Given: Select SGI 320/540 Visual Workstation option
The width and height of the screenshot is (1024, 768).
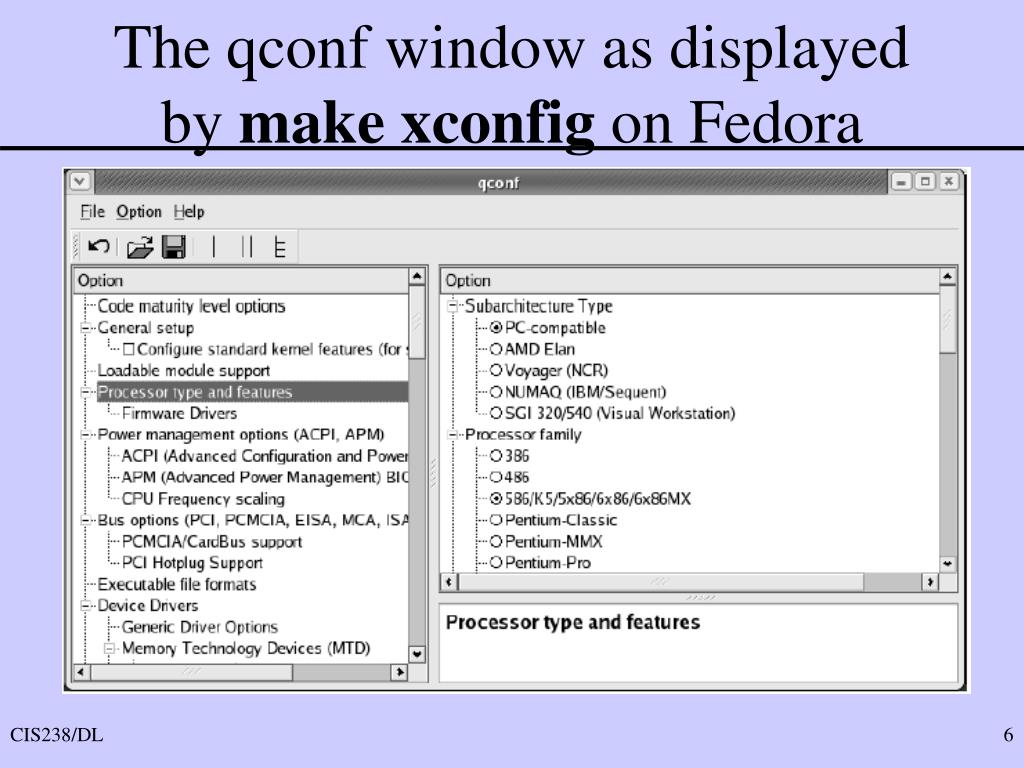Looking at the screenshot, I should click(496, 413).
